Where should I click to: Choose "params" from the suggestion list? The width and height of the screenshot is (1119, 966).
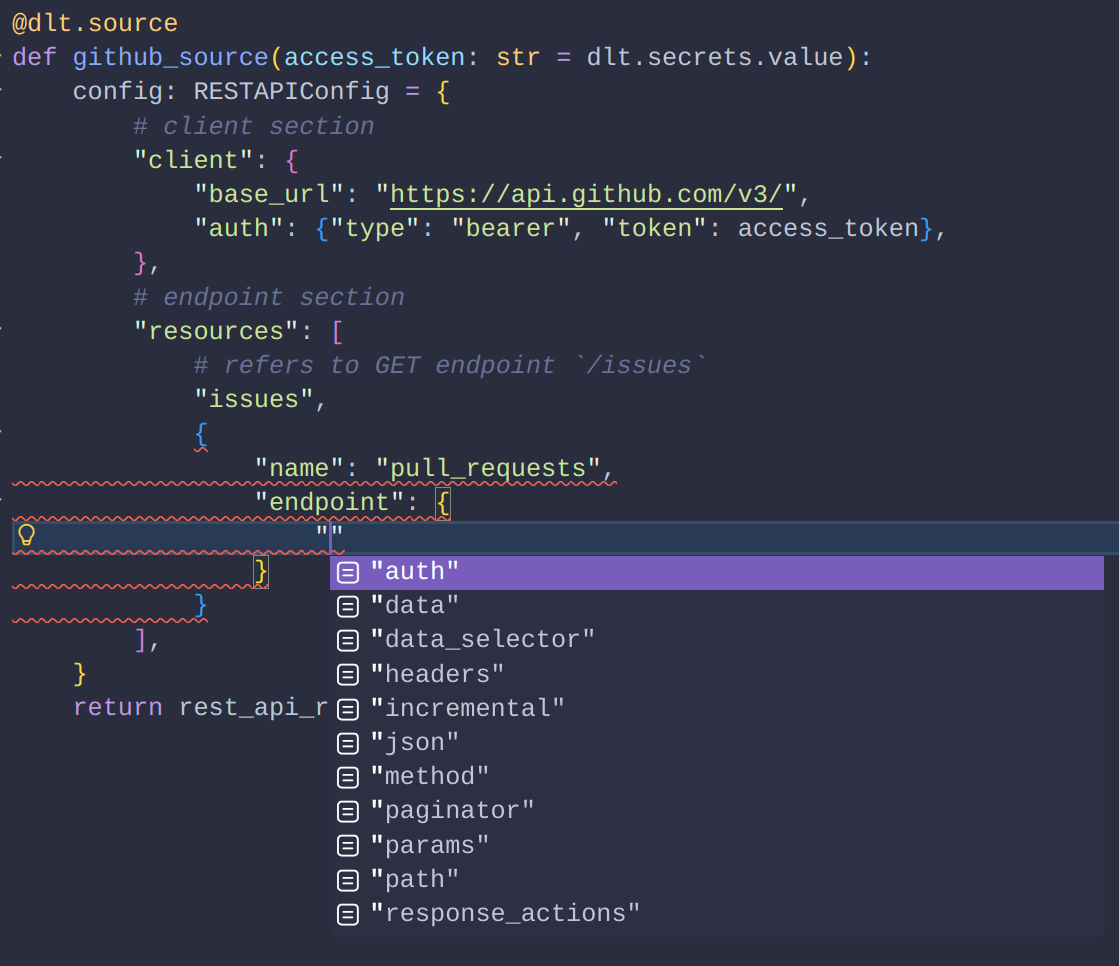(431, 845)
